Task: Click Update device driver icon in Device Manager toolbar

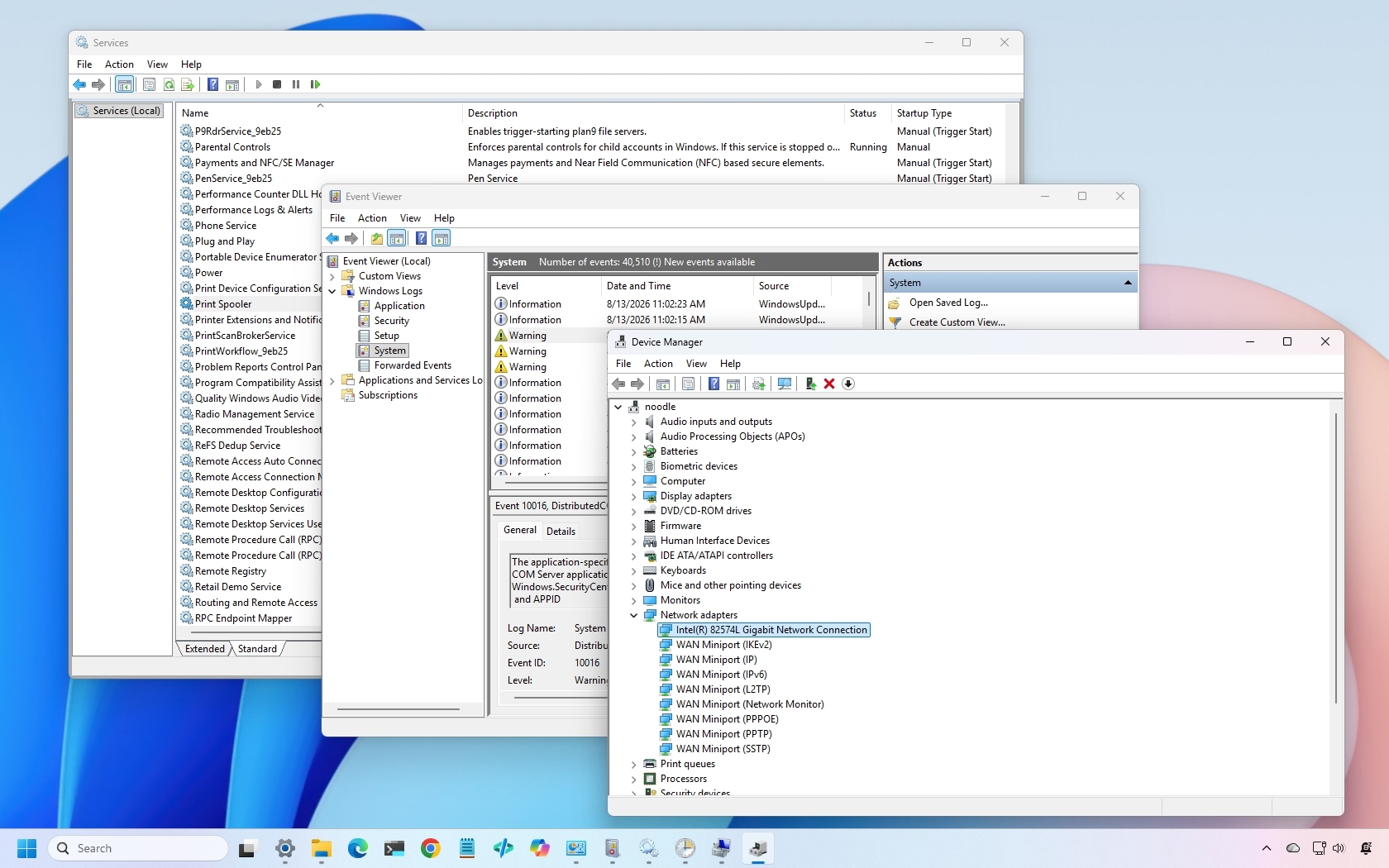Action: (810, 384)
